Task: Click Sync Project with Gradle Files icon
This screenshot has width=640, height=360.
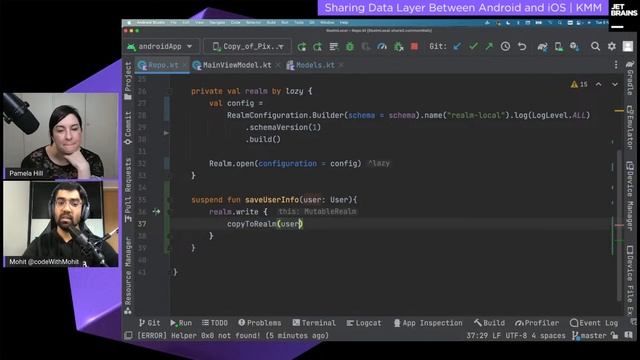Action: 542,47
